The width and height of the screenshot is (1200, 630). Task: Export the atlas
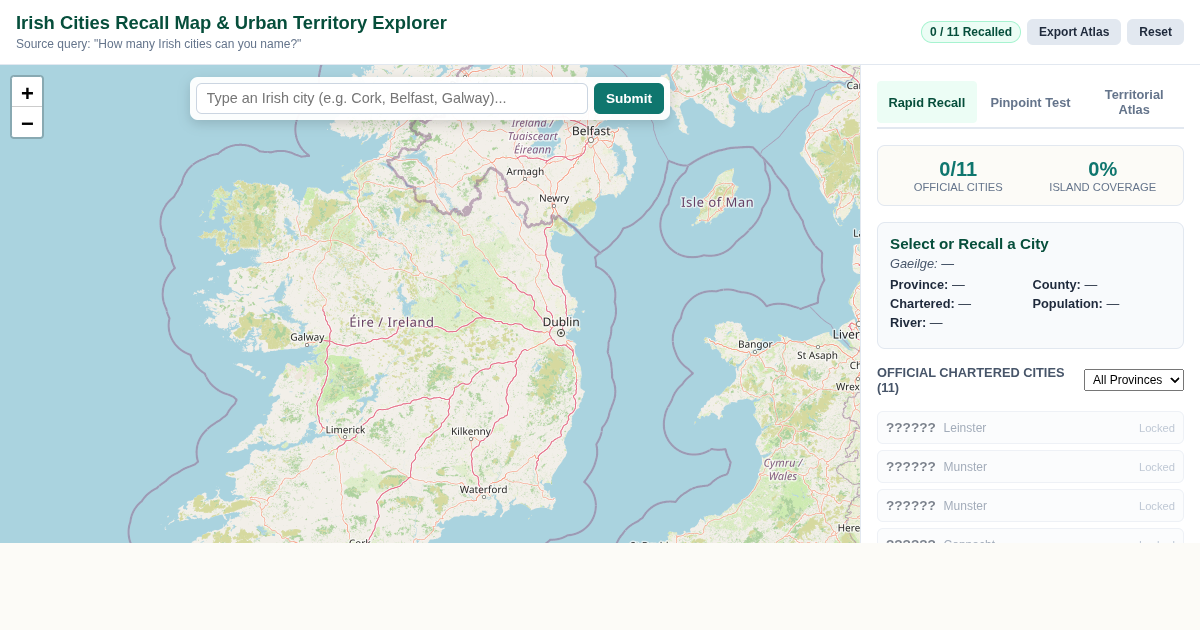click(x=1074, y=32)
